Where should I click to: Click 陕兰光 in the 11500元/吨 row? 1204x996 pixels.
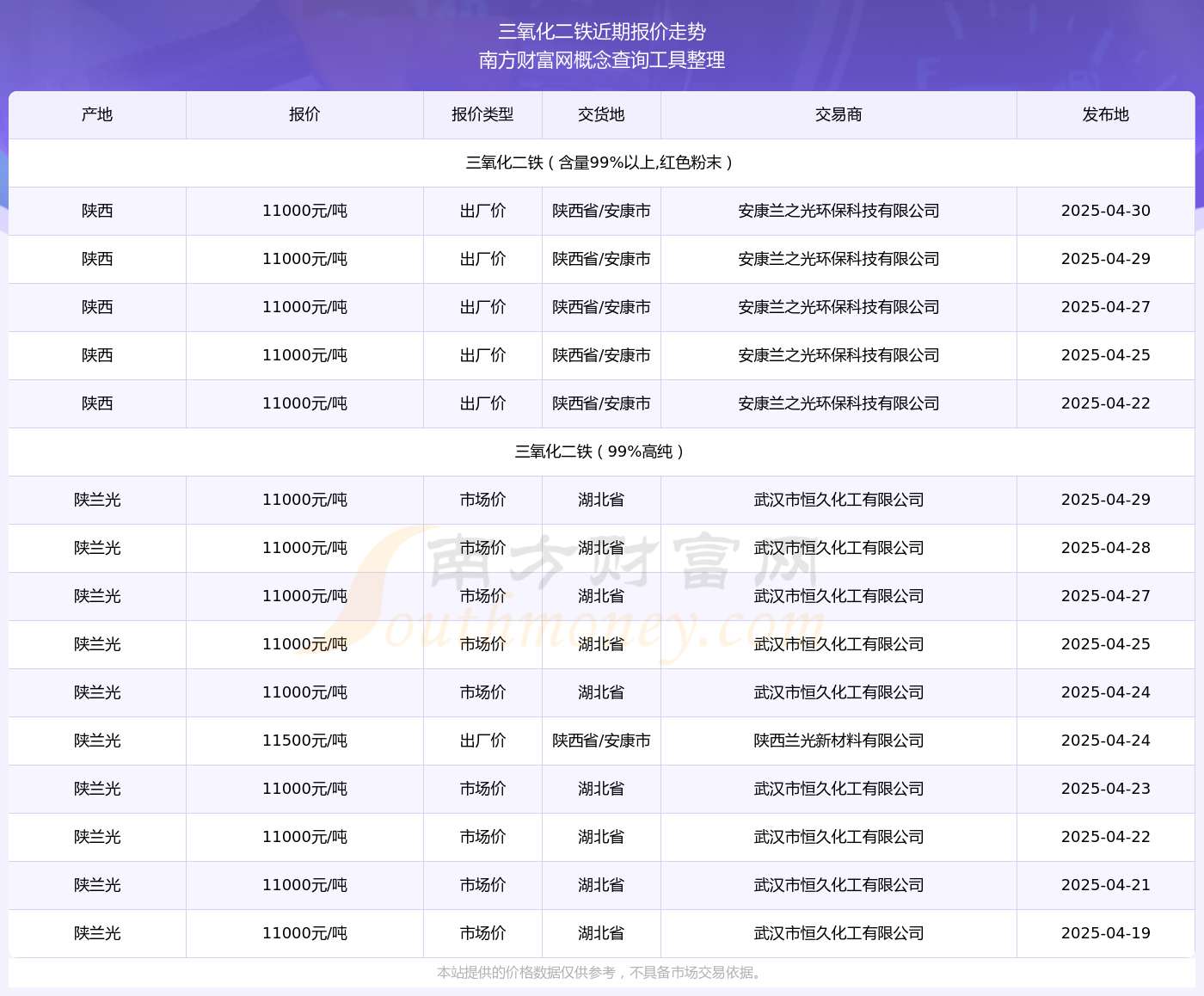pyautogui.click(x=97, y=741)
